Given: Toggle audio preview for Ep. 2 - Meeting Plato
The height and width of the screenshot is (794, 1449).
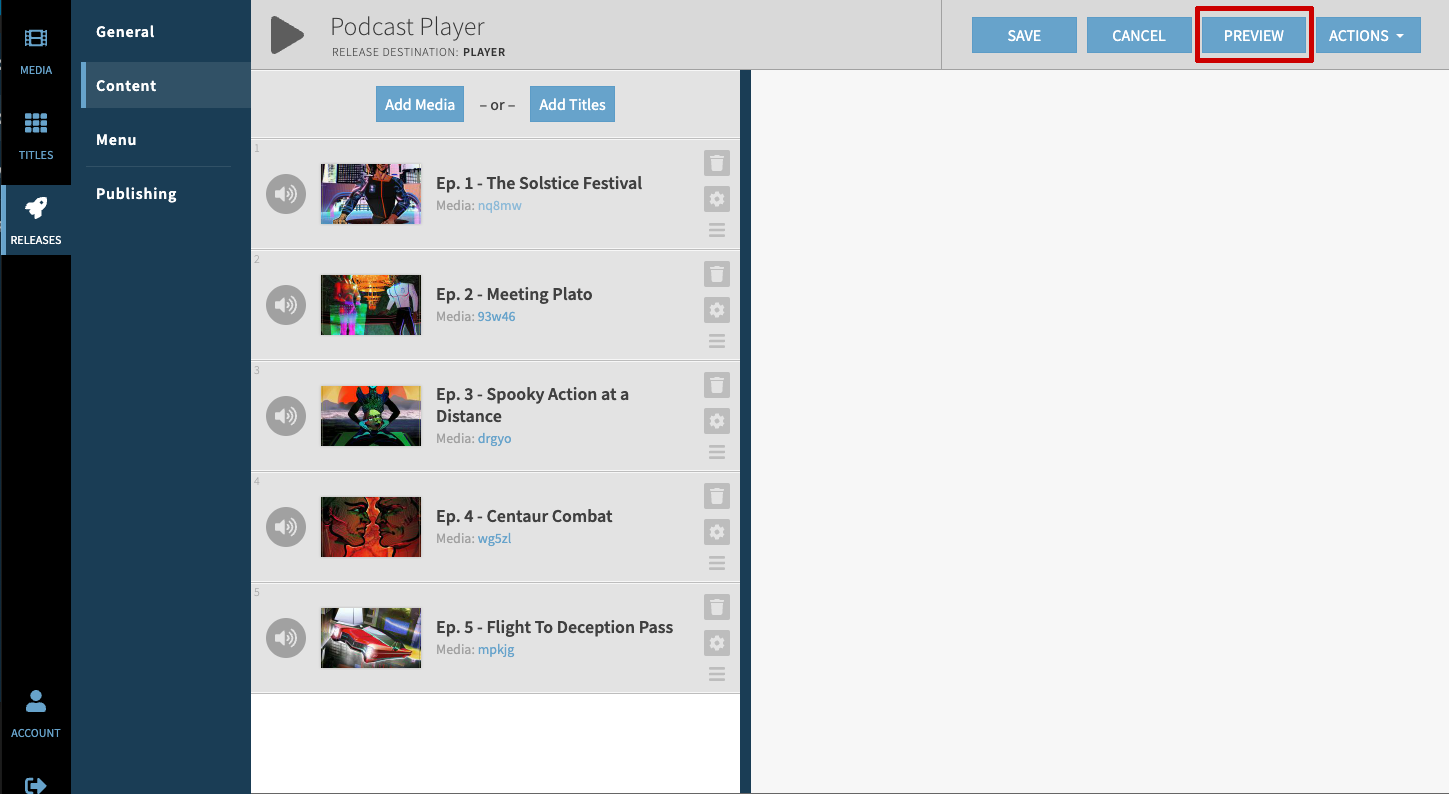Looking at the screenshot, I should click(x=286, y=305).
